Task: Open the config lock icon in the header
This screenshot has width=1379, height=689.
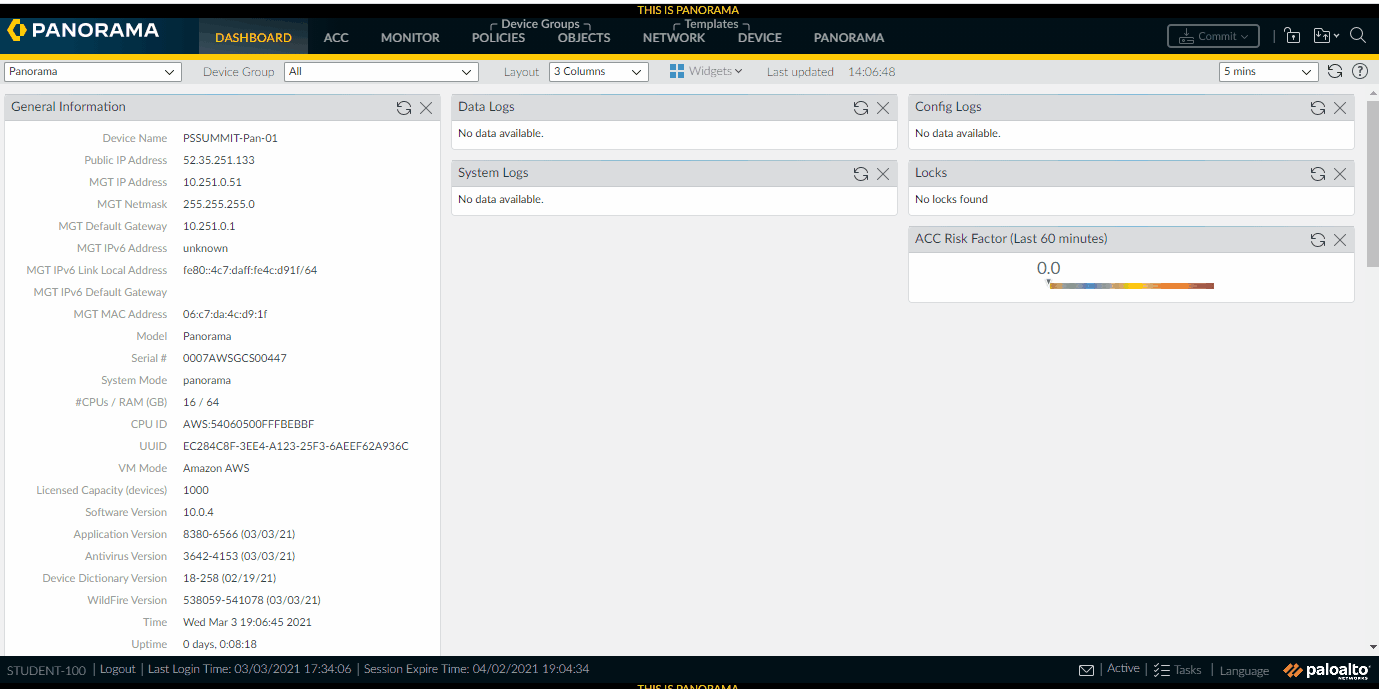Action: pos(1293,36)
